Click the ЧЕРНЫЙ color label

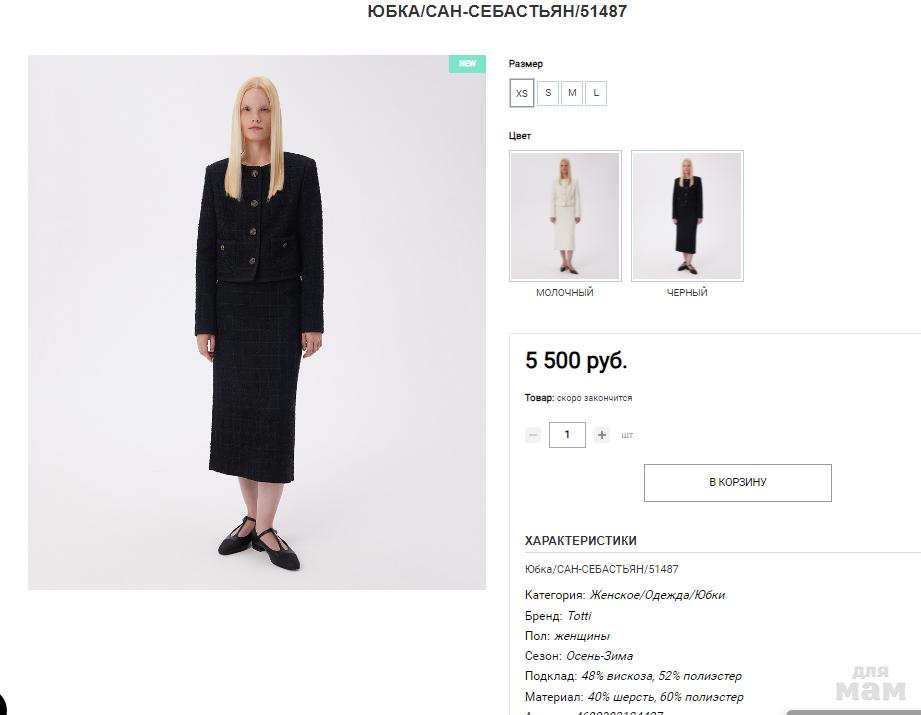pos(687,292)
